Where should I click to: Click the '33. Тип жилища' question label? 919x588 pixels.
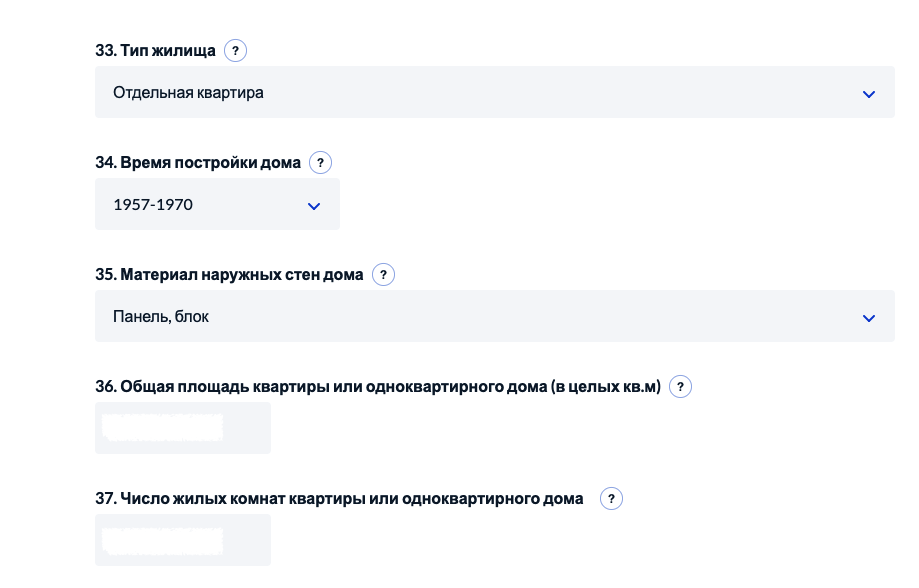click(155, 50)
